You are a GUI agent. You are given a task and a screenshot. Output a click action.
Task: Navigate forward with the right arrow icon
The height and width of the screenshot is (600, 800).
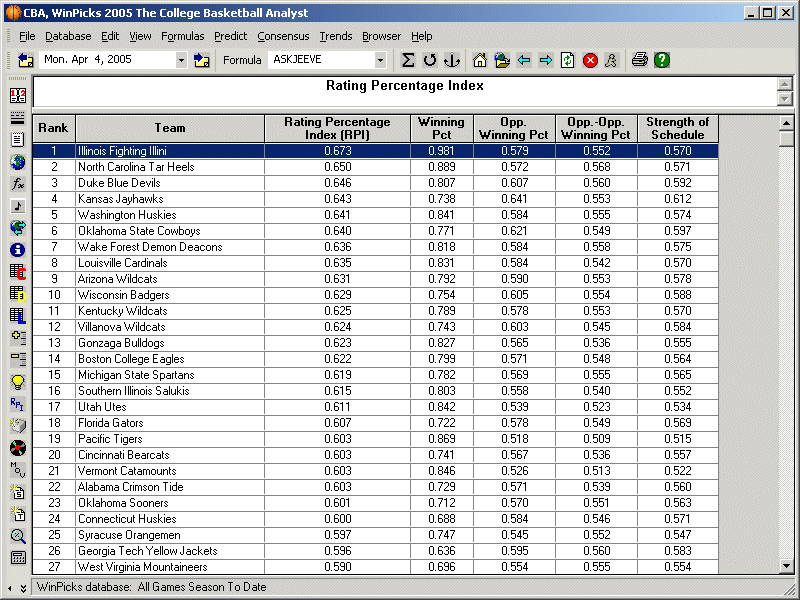pyautogui.click(x=545, y=60)
